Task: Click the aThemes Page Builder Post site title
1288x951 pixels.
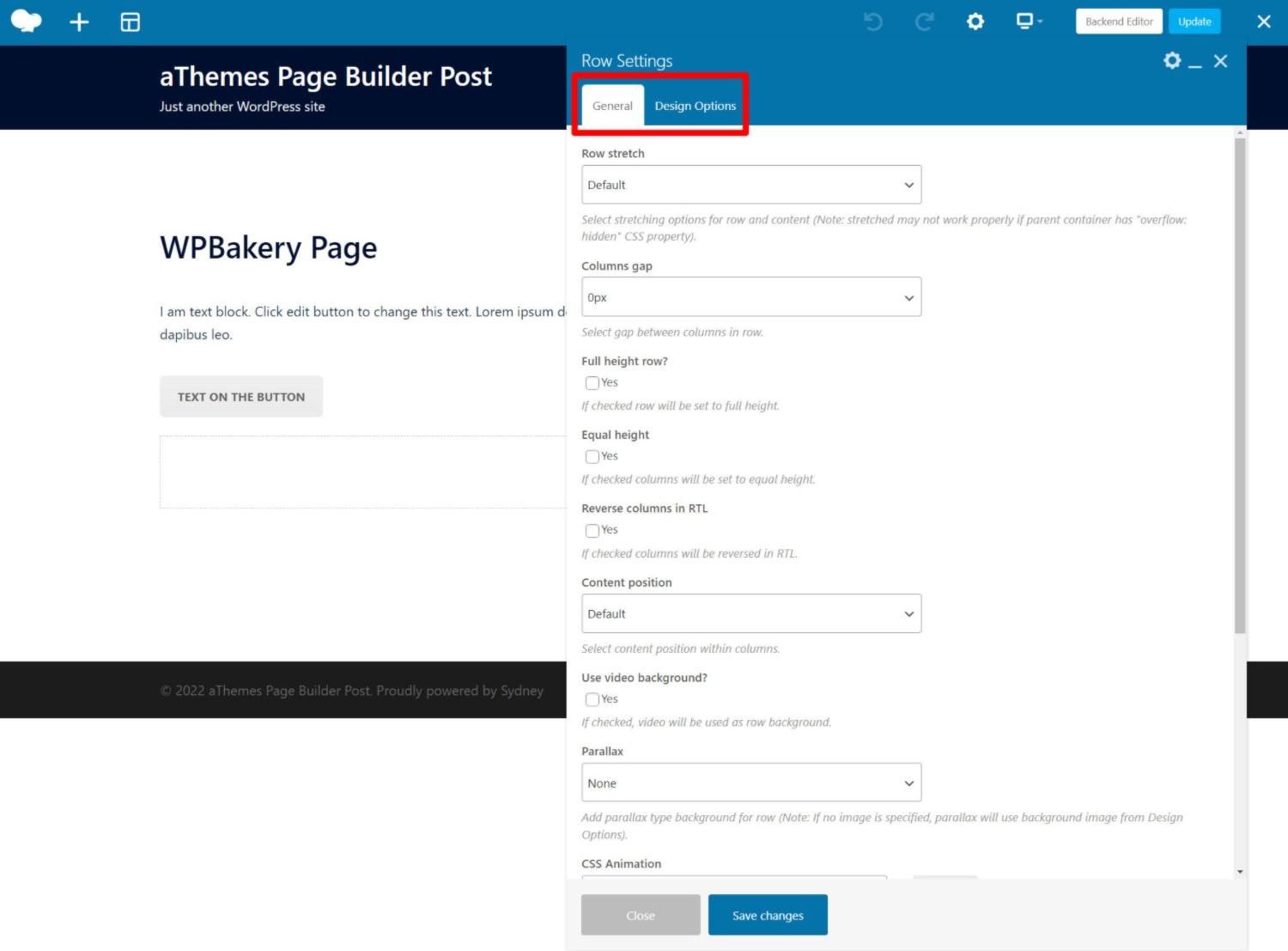Action: point(325,76)
